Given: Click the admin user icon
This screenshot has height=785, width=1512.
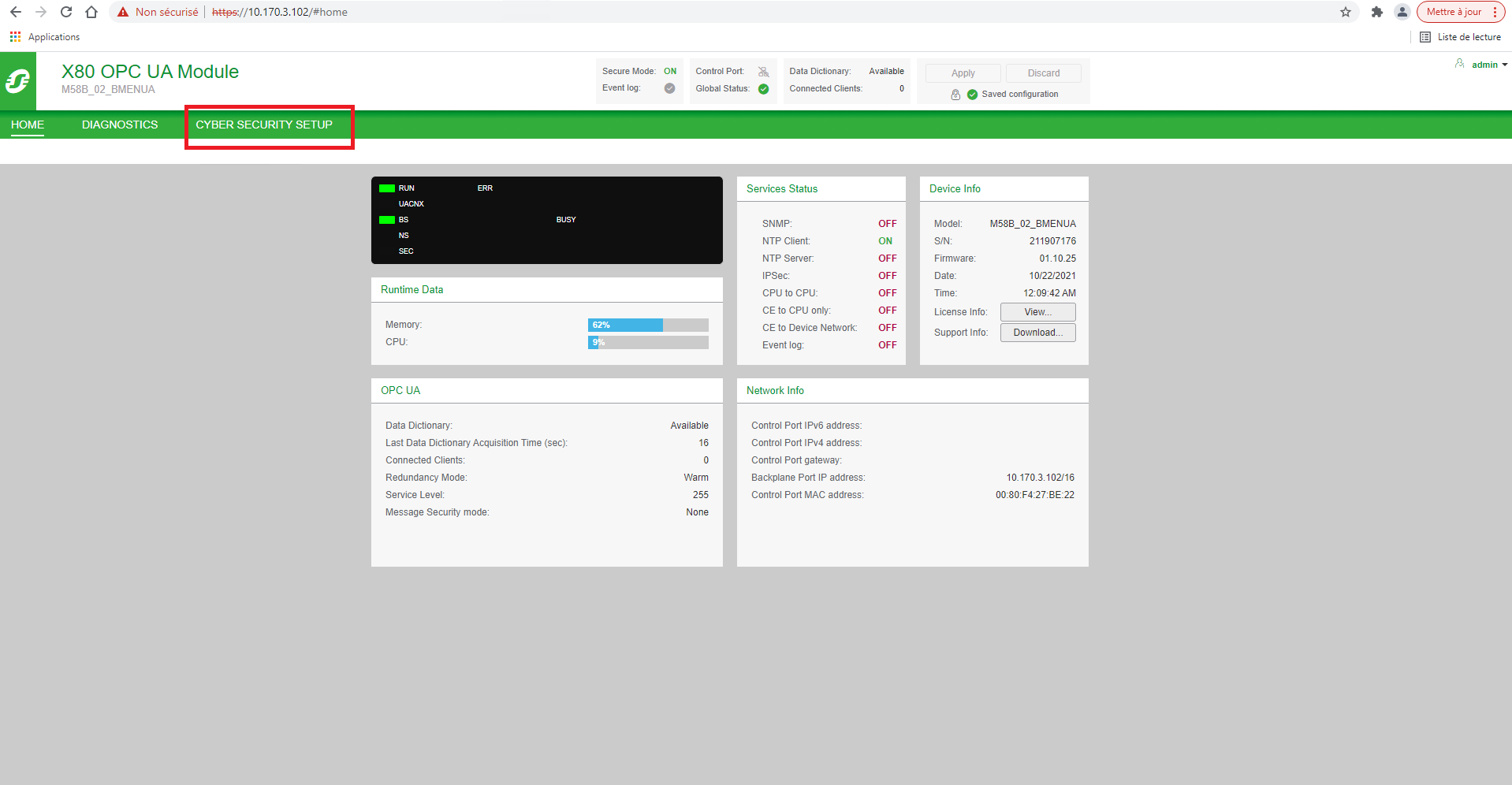Looking at the screenshot, I should click(1460, 64).
